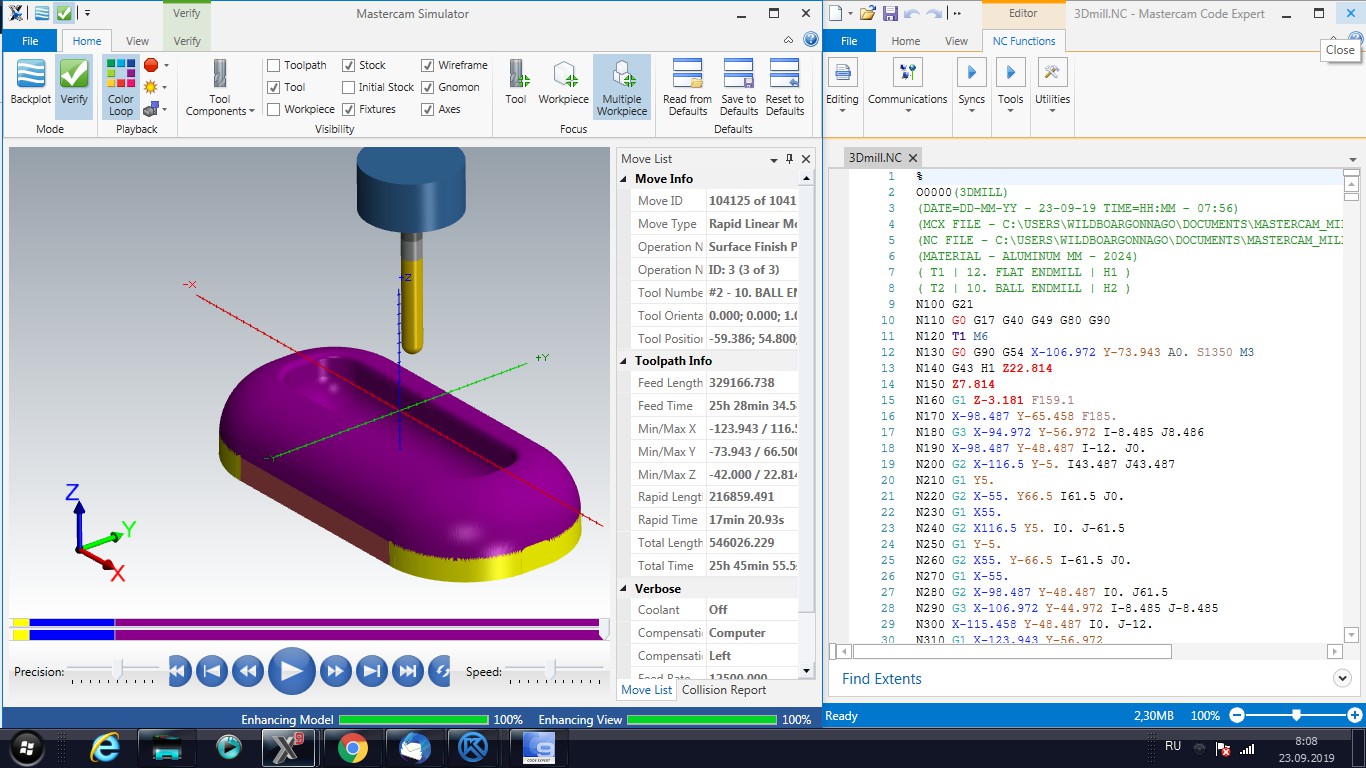Focus view on the Tool
1366x768 pixels.
(516, 82)
